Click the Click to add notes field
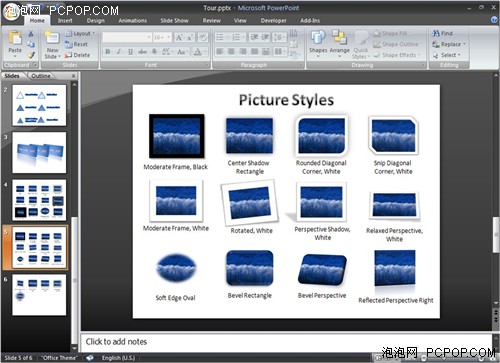The image size is (500, 363). point(286,342)
